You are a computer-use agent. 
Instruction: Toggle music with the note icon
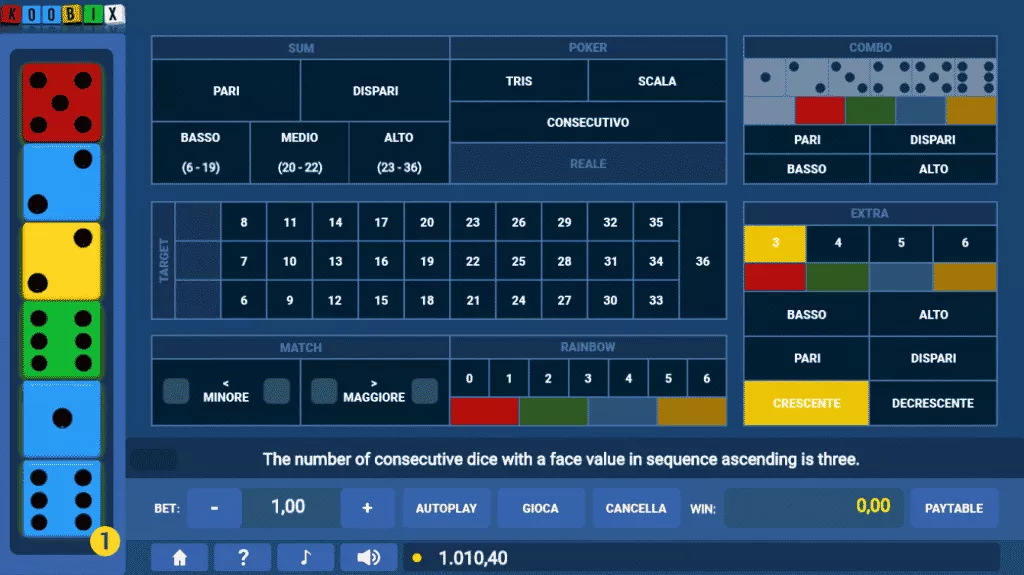point(305,558)
